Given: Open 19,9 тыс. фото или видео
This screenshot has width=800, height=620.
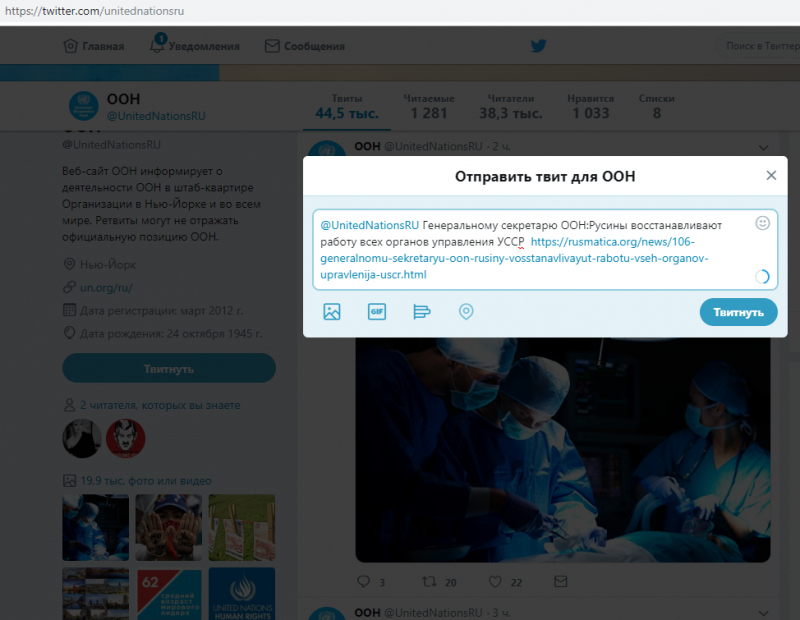Looking at the screenshot, I should (146, 481).
